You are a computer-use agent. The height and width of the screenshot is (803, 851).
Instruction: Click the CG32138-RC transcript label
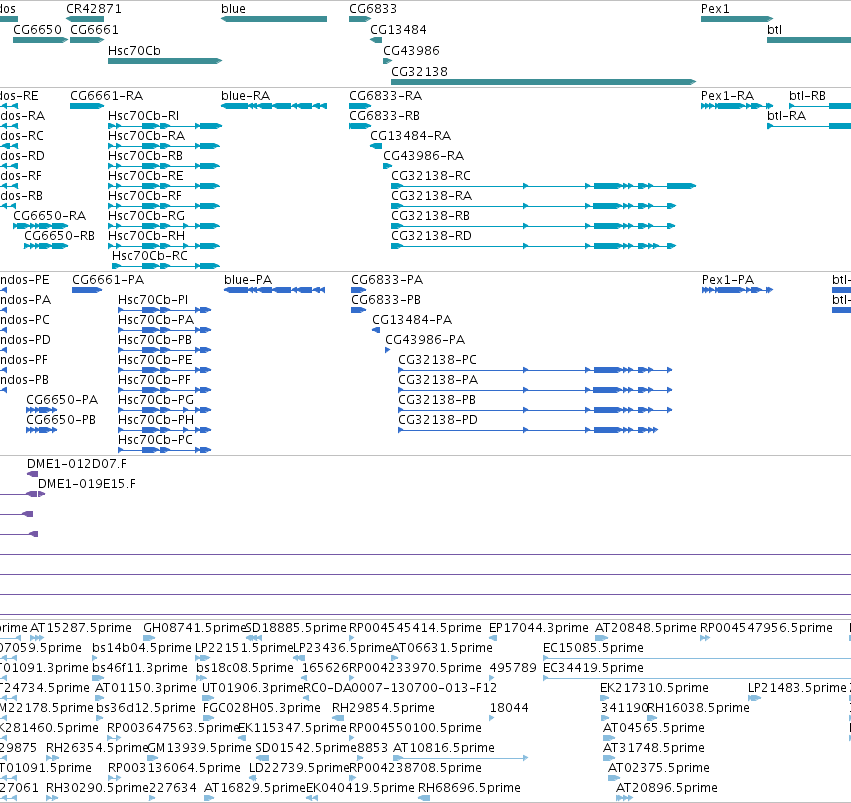pyautogui.click(x=431, y=176)
